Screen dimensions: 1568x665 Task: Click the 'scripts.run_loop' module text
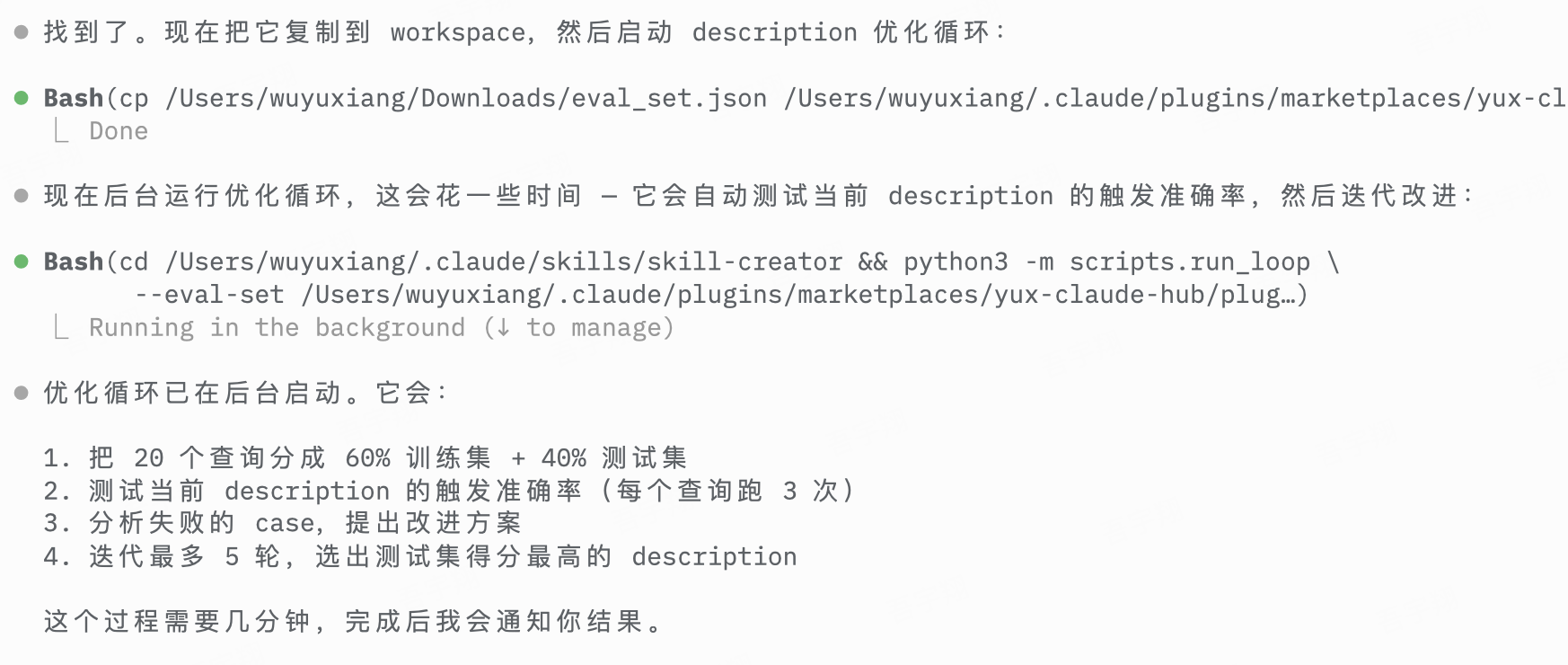pos(1189,262)
